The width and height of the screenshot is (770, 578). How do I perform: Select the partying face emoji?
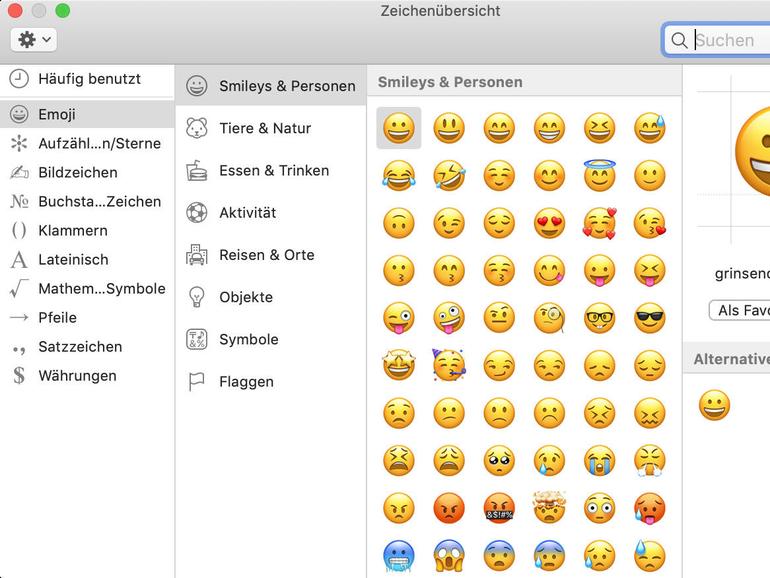coord(449,365)
